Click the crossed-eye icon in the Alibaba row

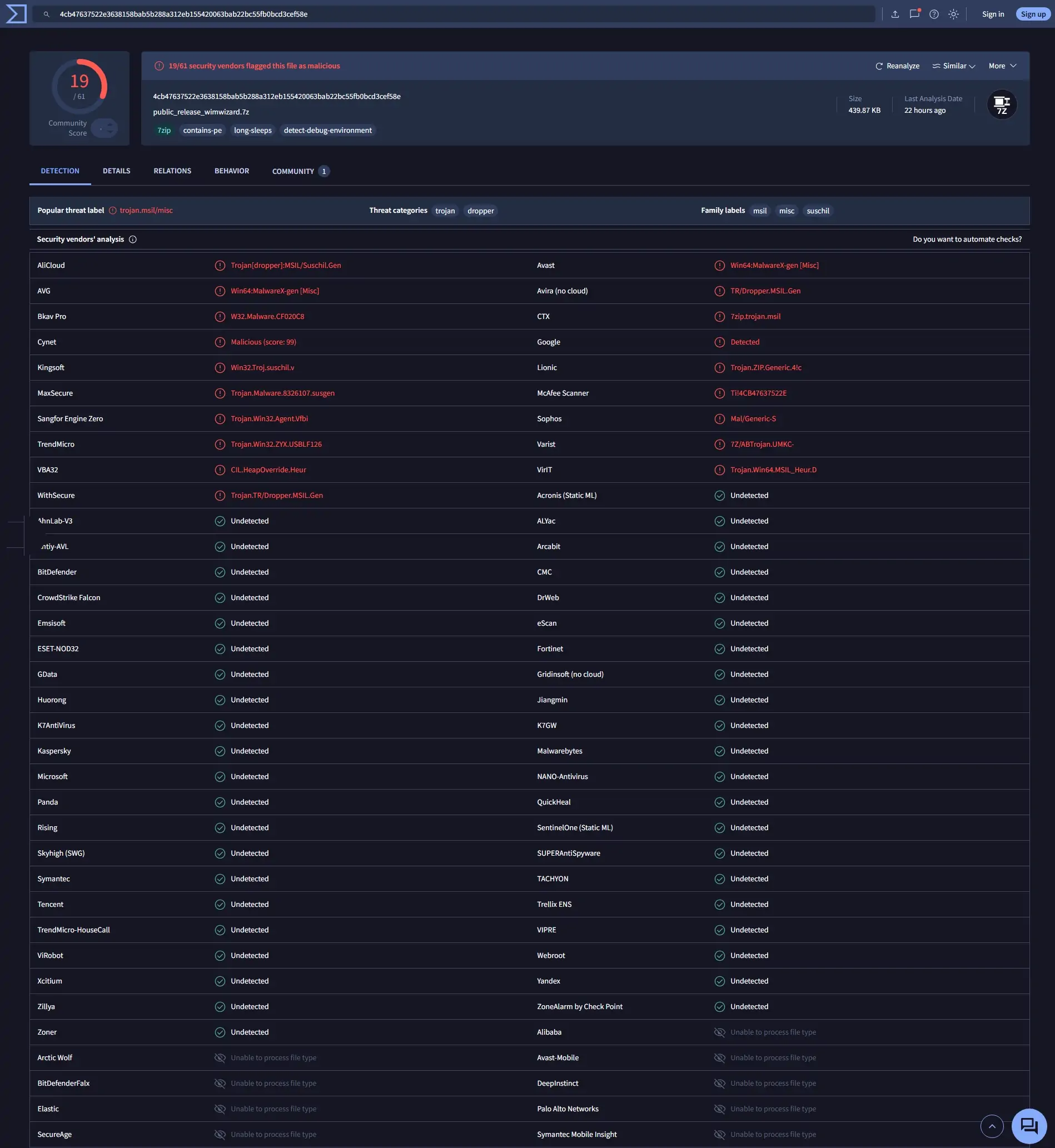pos(719,1032)
